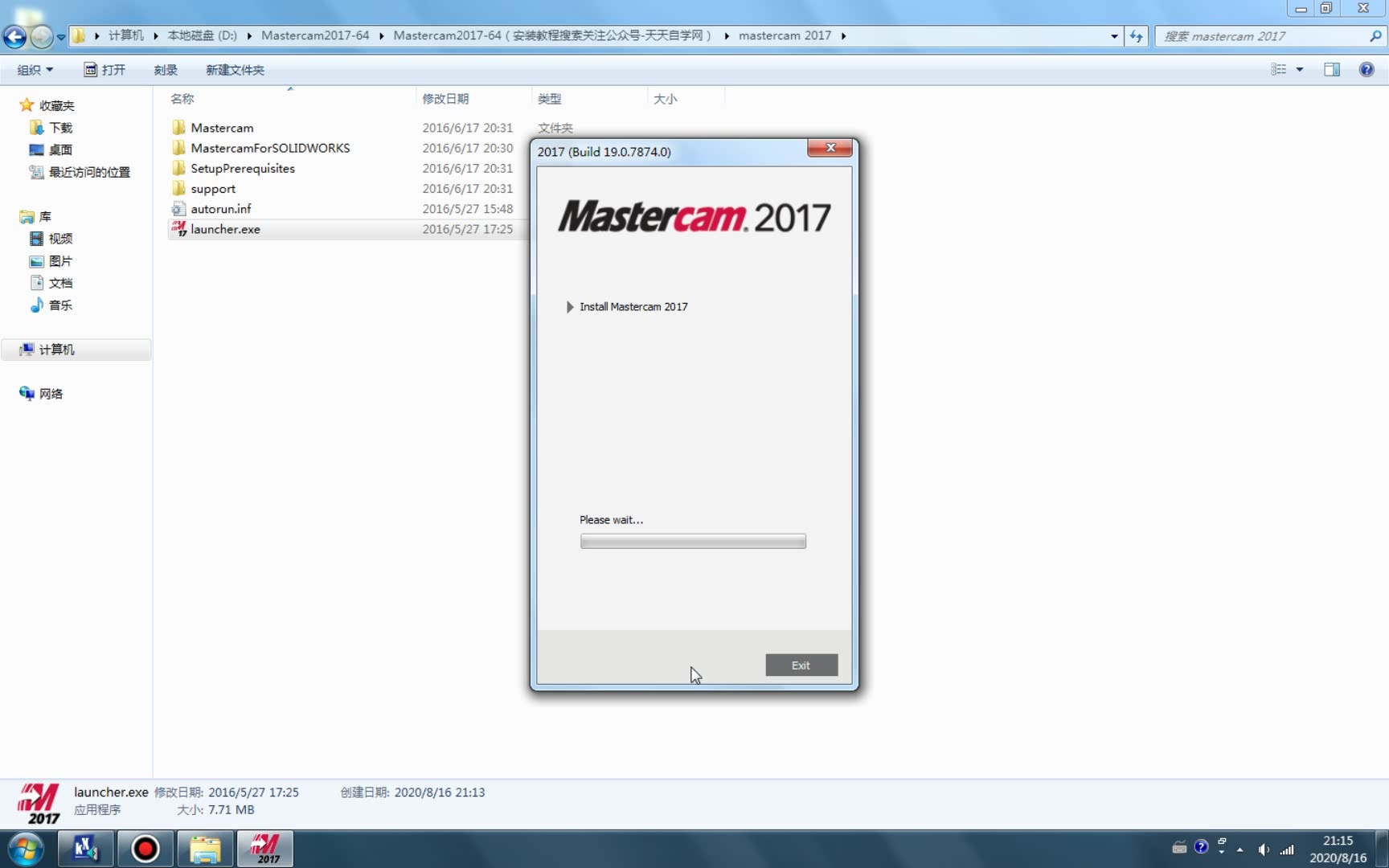This screenshot has height=868, width=1389.
Task: Select MastercamForSOLIDWORKS folder icon
Action: pos(178,148)
